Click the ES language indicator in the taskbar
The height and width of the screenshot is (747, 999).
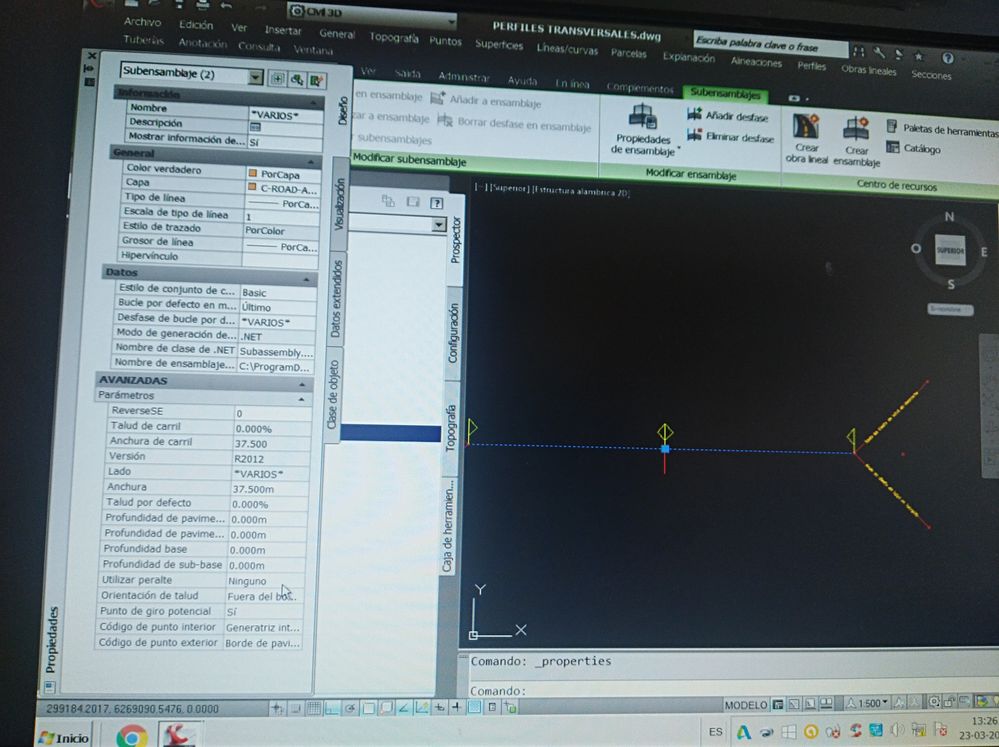tap(715, 731)
